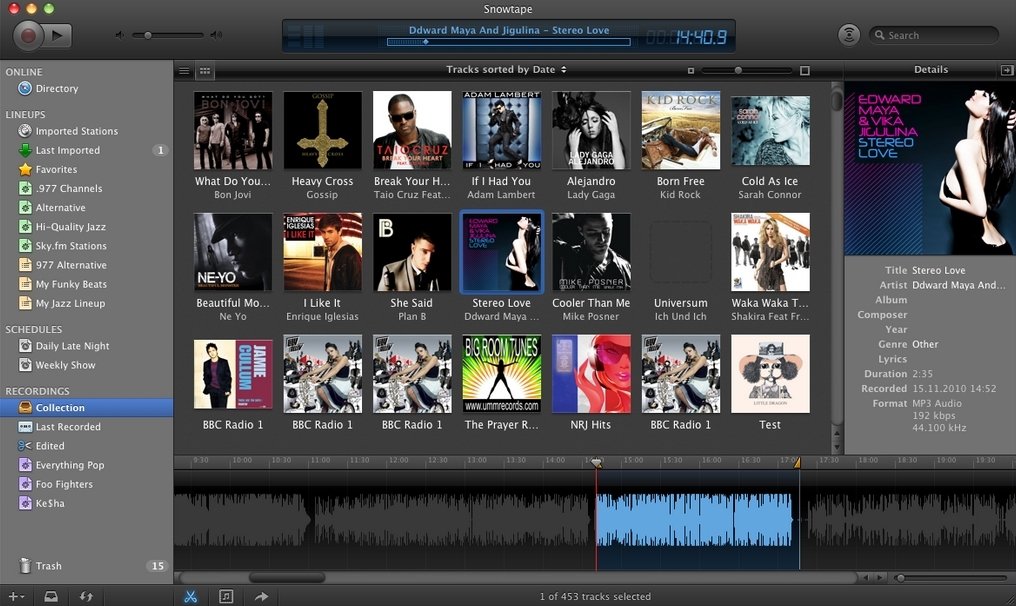Viewport: 1016px width, 606px height.
Task: Click the music note artwork icon
Action: pos(225,596)
